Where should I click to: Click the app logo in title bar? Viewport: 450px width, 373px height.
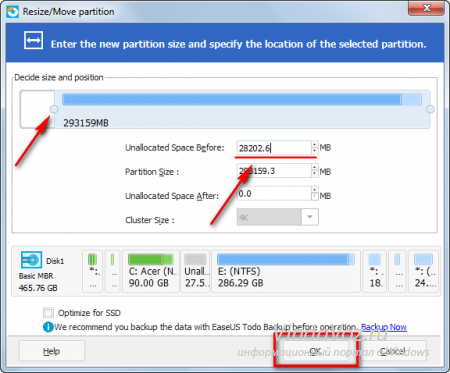[x=12, y=12]
